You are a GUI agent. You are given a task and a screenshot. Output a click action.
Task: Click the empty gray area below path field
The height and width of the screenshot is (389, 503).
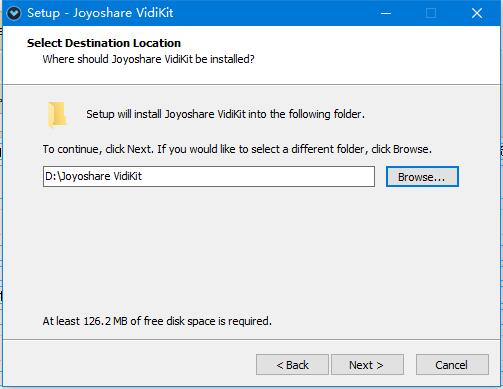coord(250,250)
